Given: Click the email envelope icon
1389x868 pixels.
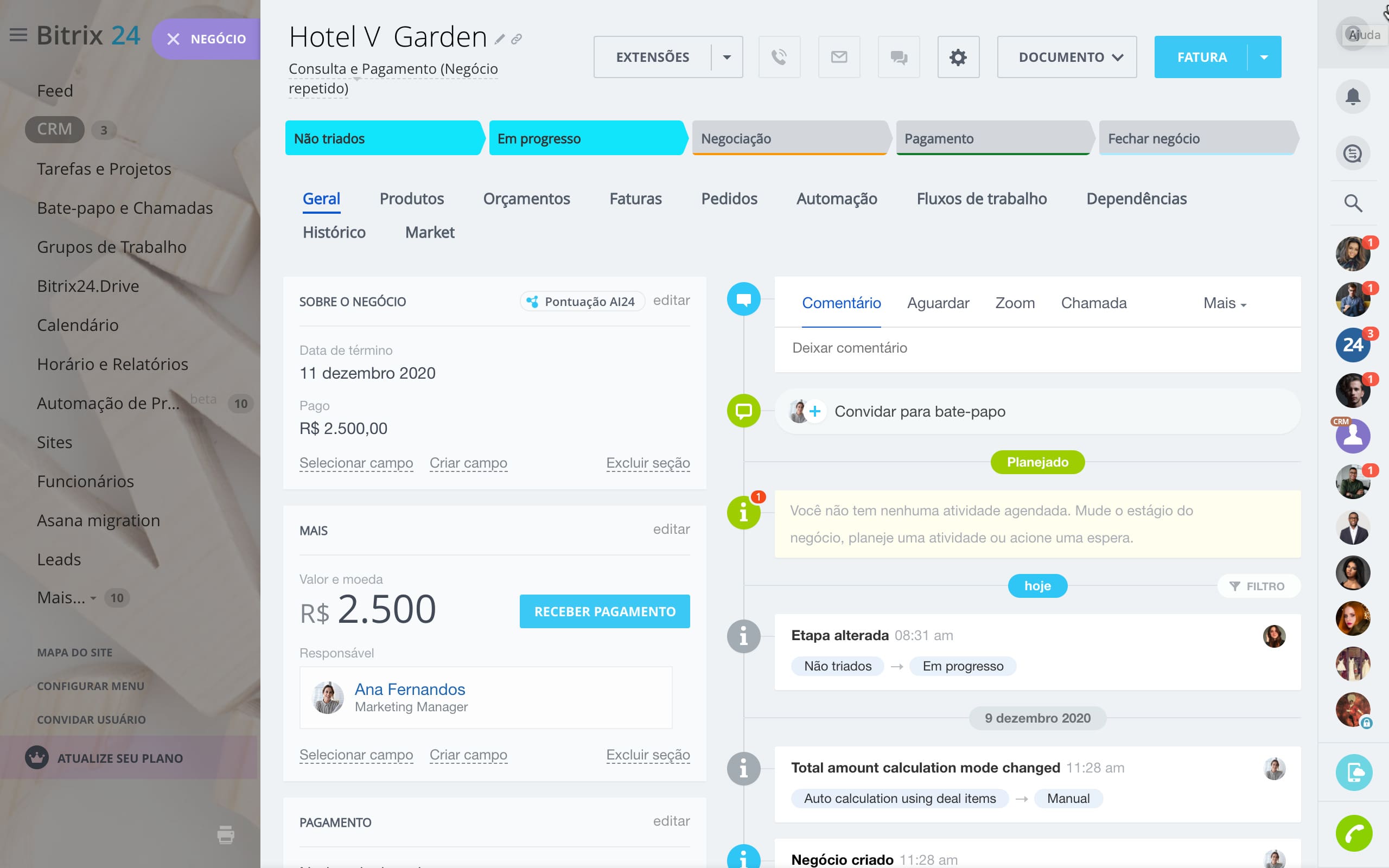Looking at the screenshot, I should [x=839, y=57].
